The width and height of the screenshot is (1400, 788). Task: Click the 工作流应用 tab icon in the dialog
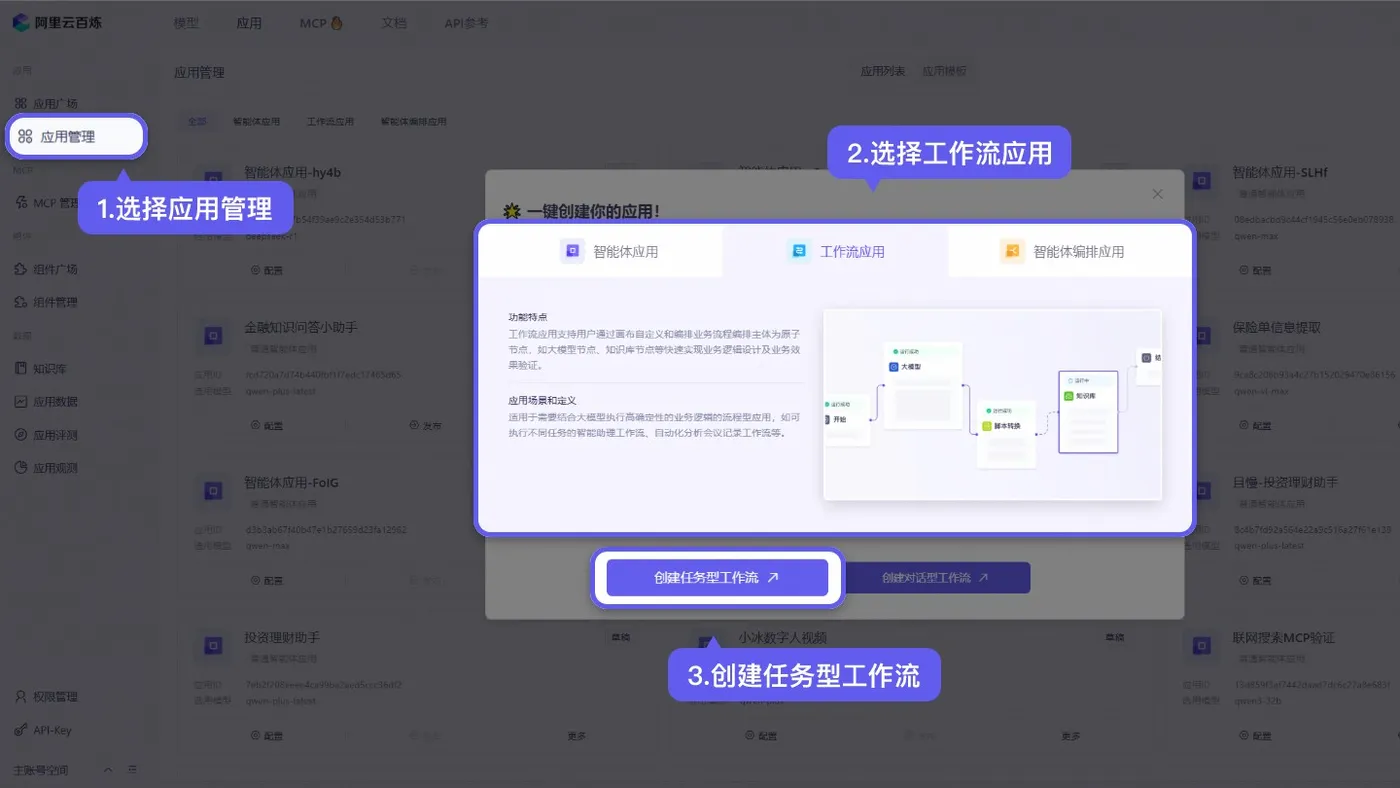[799, 252]
